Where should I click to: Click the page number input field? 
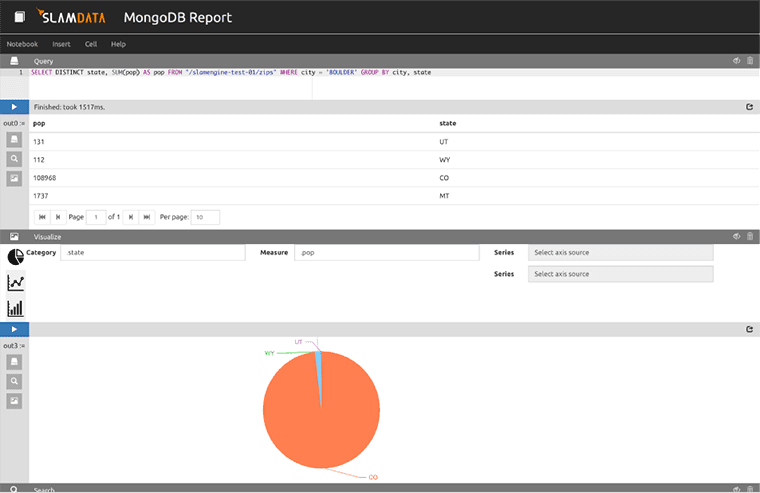tap(96, 217)
